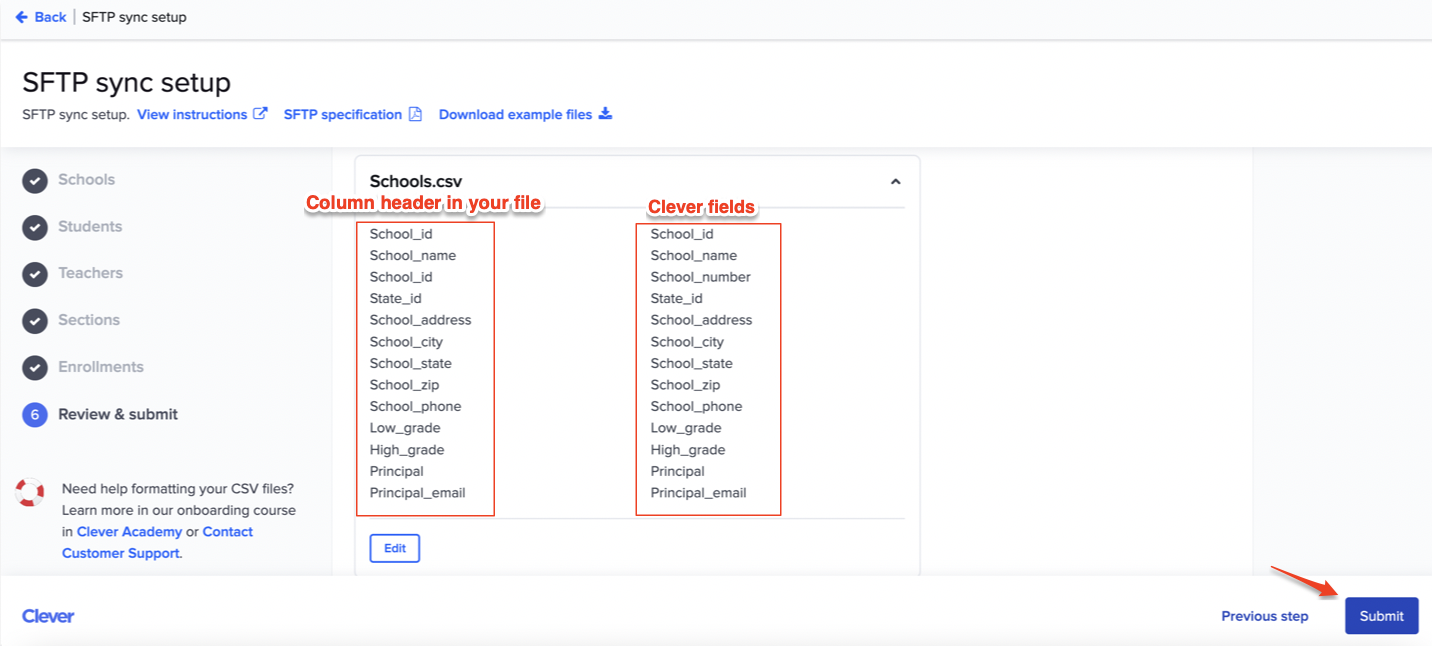Select the Students completed step indicator
1432x646 pixels.
(x=34, y=227)
